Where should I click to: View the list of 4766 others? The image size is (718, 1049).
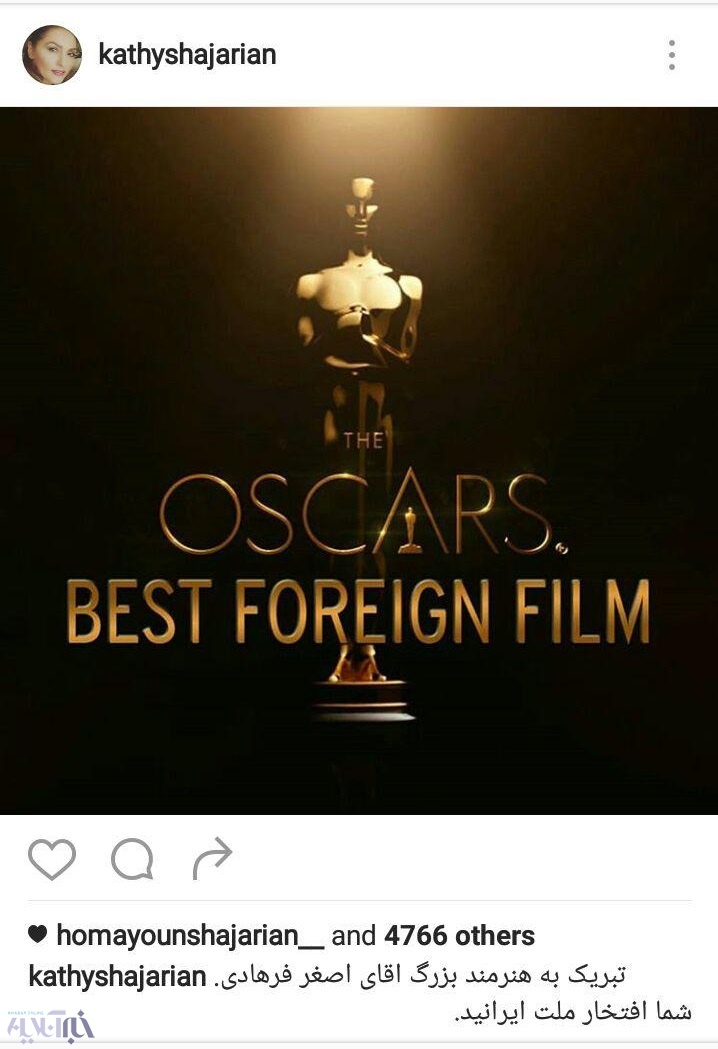click(x=459, y=935)
